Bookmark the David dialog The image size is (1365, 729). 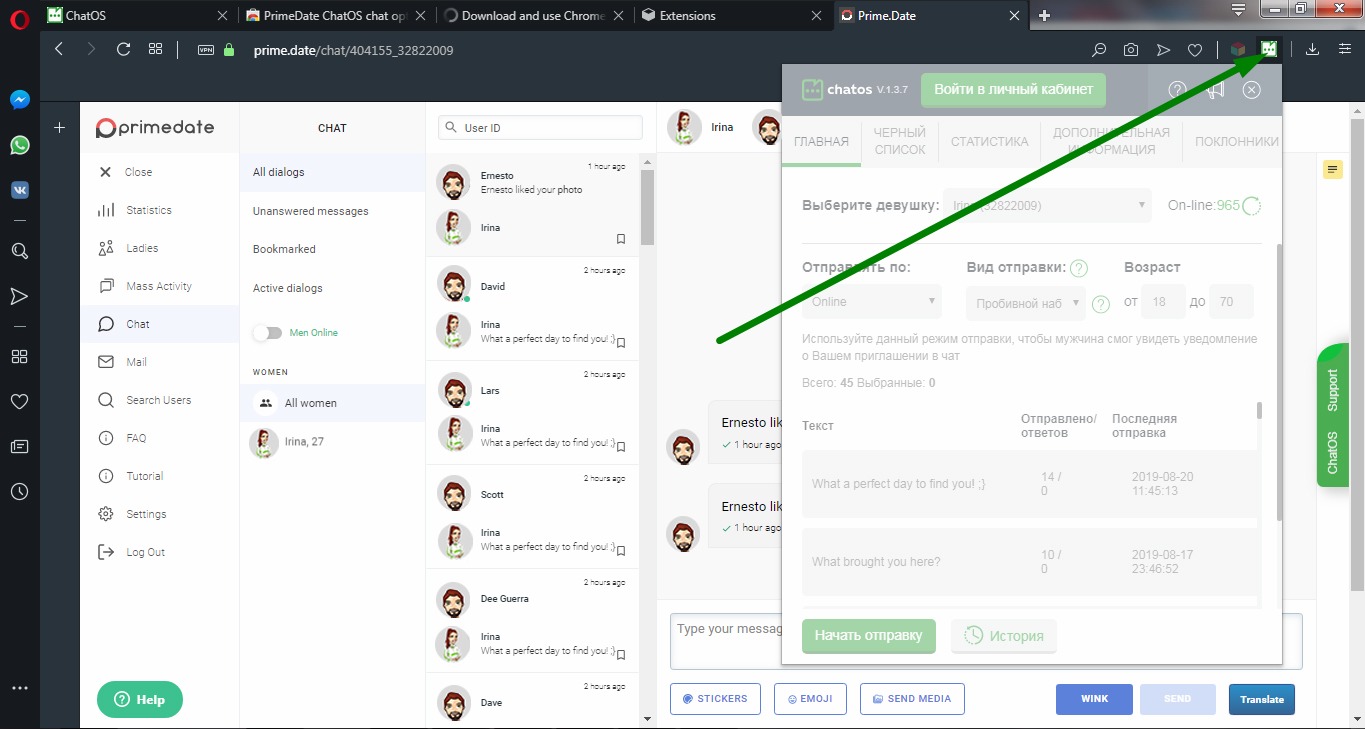[621, 342]
